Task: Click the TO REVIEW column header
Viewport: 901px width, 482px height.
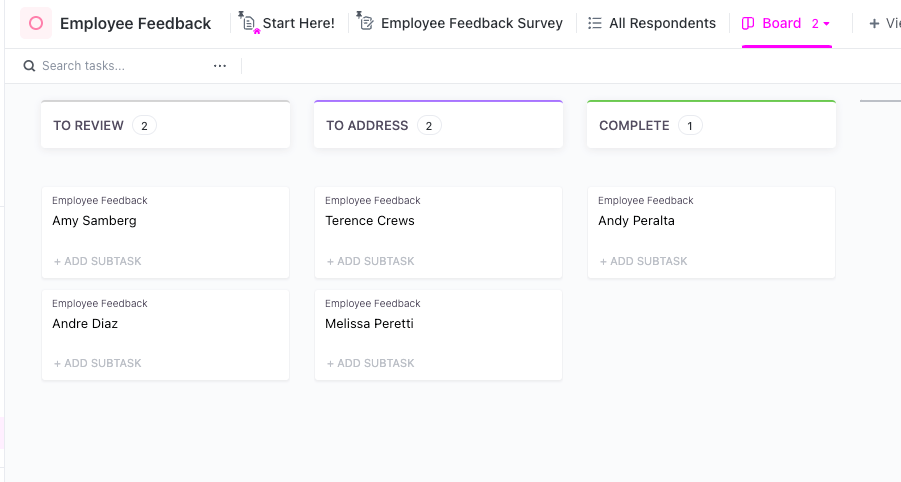Action: (x=88, y=126)
